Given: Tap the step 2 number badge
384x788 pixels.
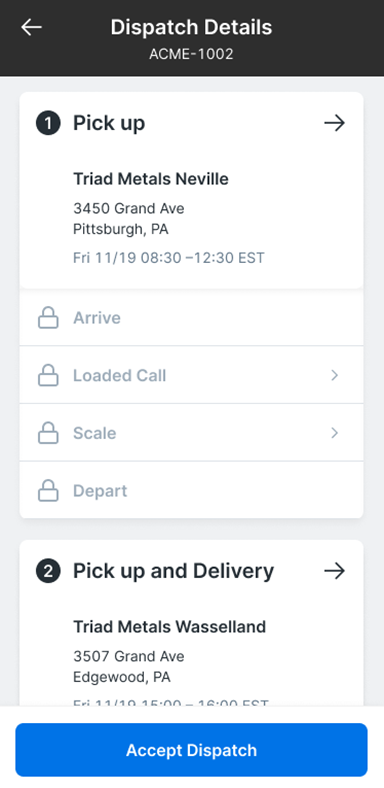Looking at the screenshot, I should pyautogui.click(x=48, y=571).
